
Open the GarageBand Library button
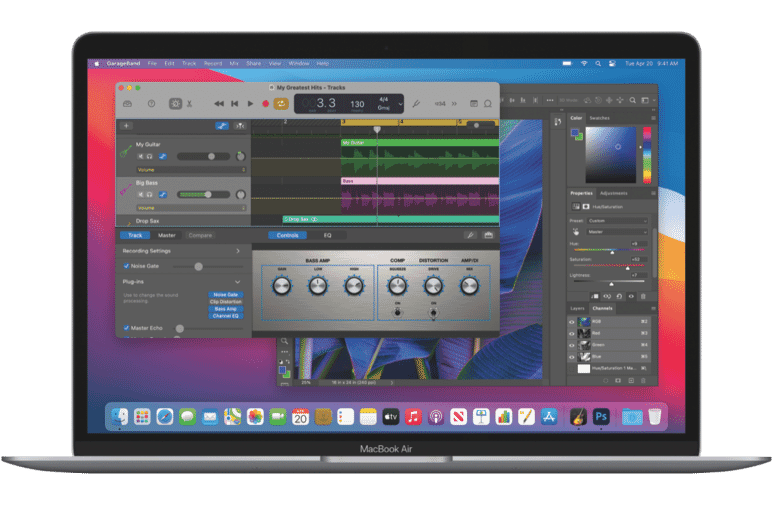coord(128,104)
